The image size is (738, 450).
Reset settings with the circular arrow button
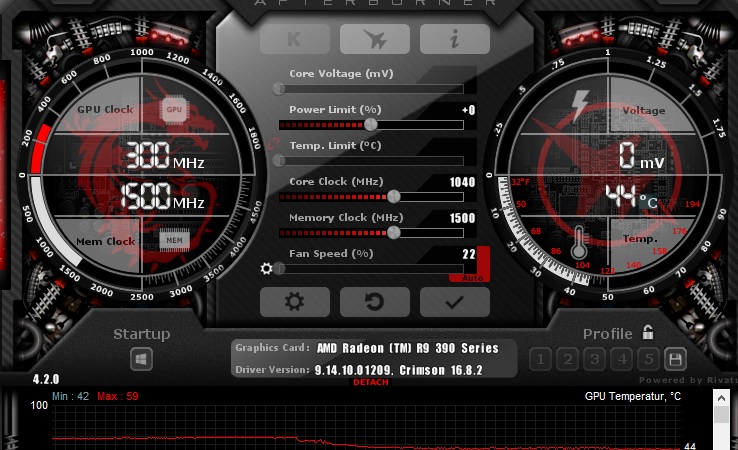[x=375, y=302]
